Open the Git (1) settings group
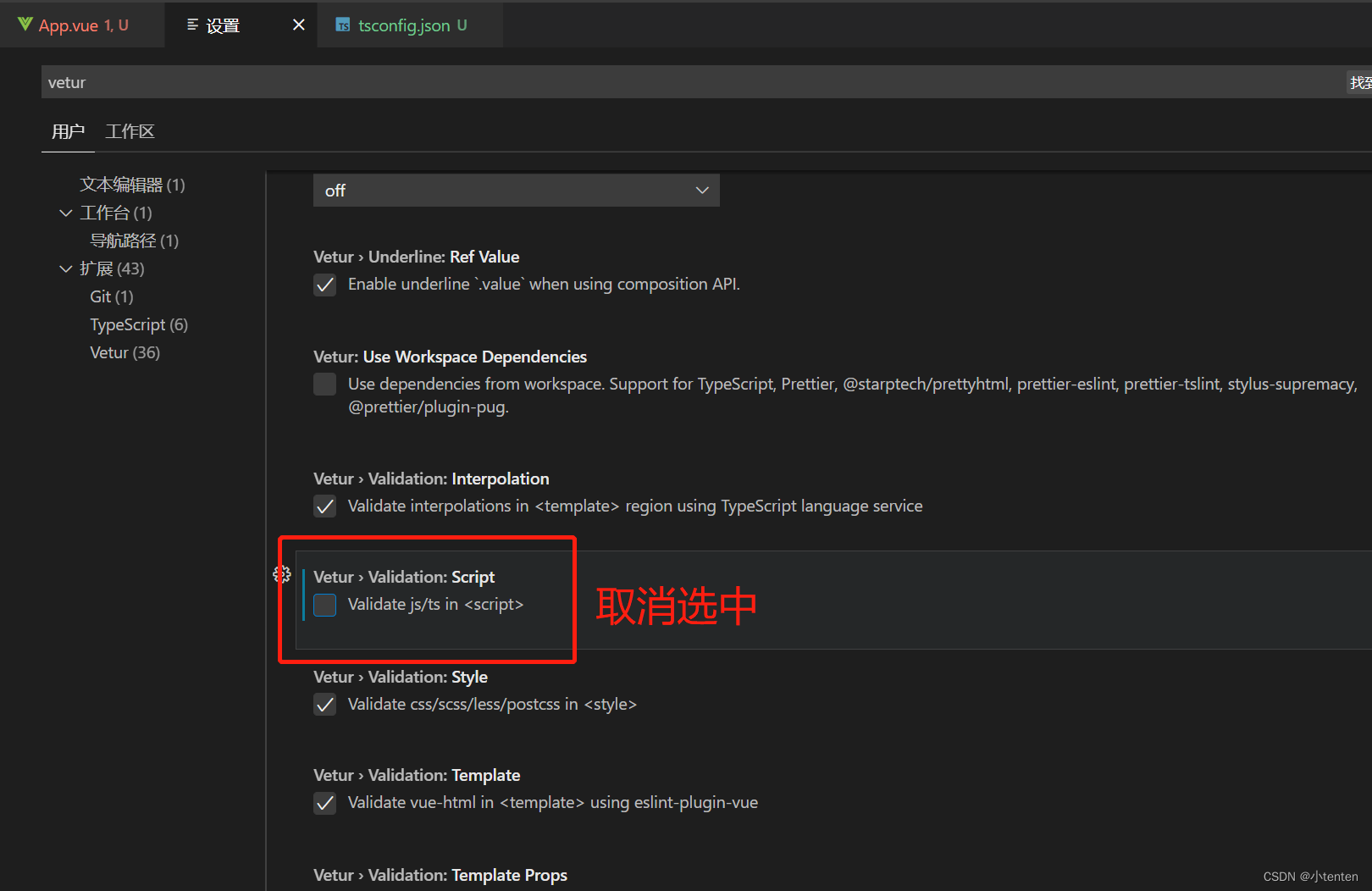The width and height of the screenshot is (1372, 891). [x=112, y=296]
